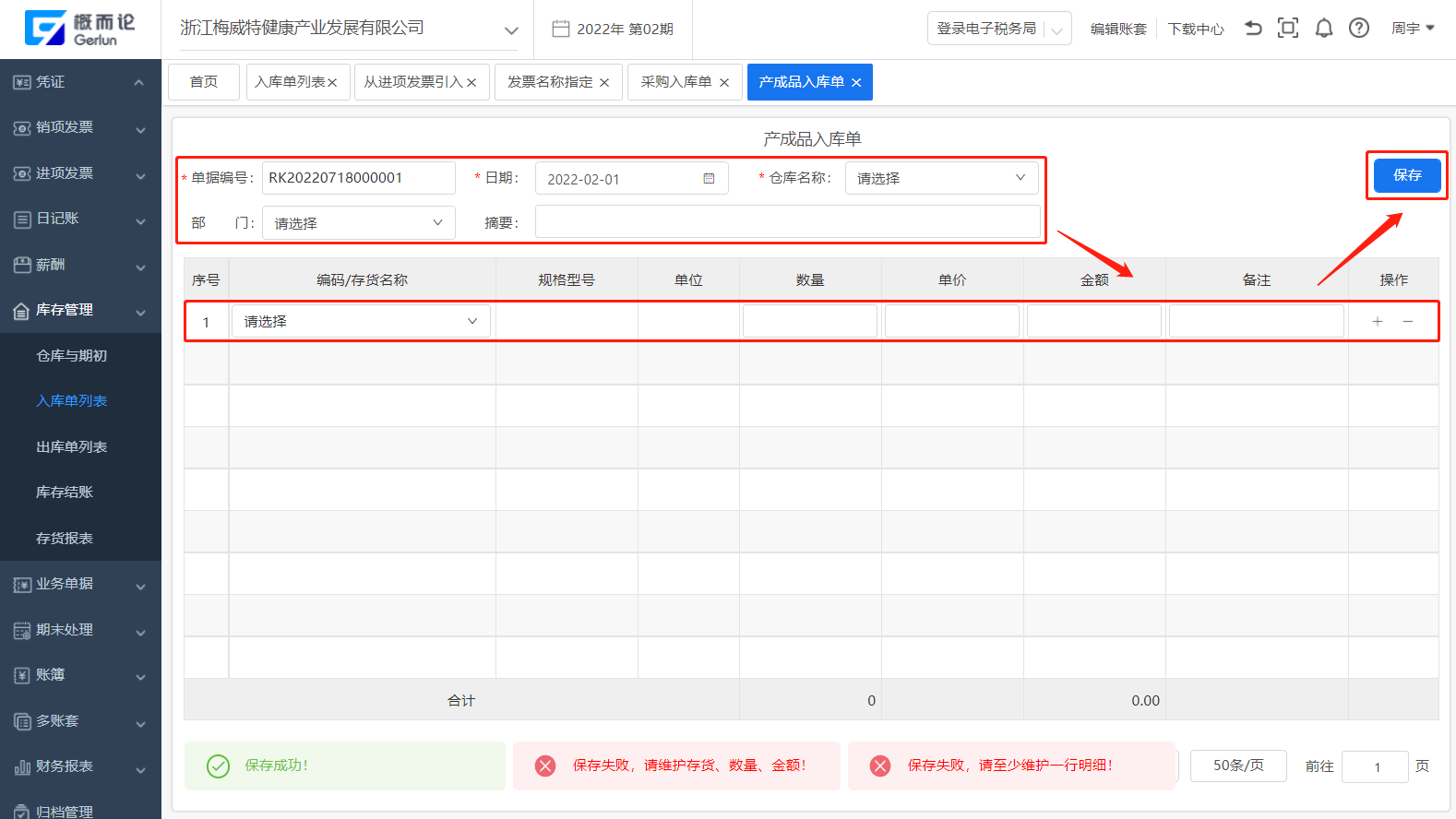The image size is (1456, 819).
Task: Click the 多账套 sidebar icon
Action: pyautogui.click(x=22, y=721)
